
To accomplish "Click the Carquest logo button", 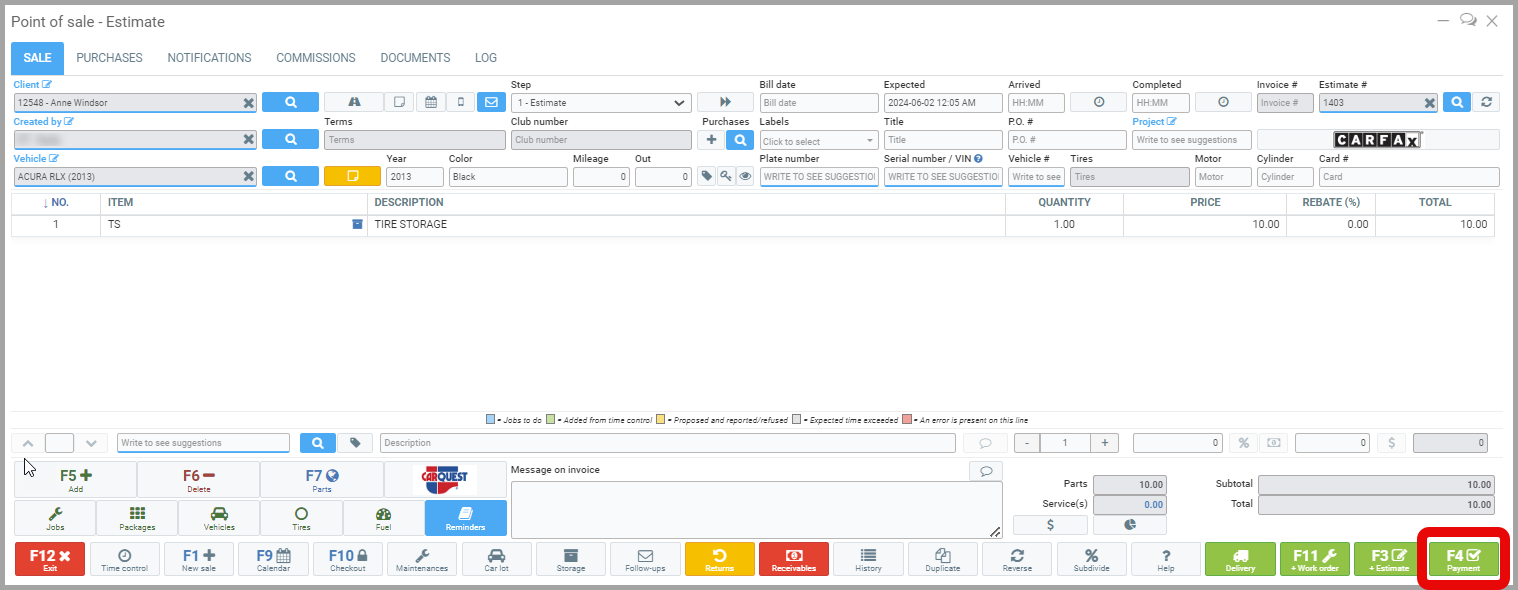I will tap(445, 480).
